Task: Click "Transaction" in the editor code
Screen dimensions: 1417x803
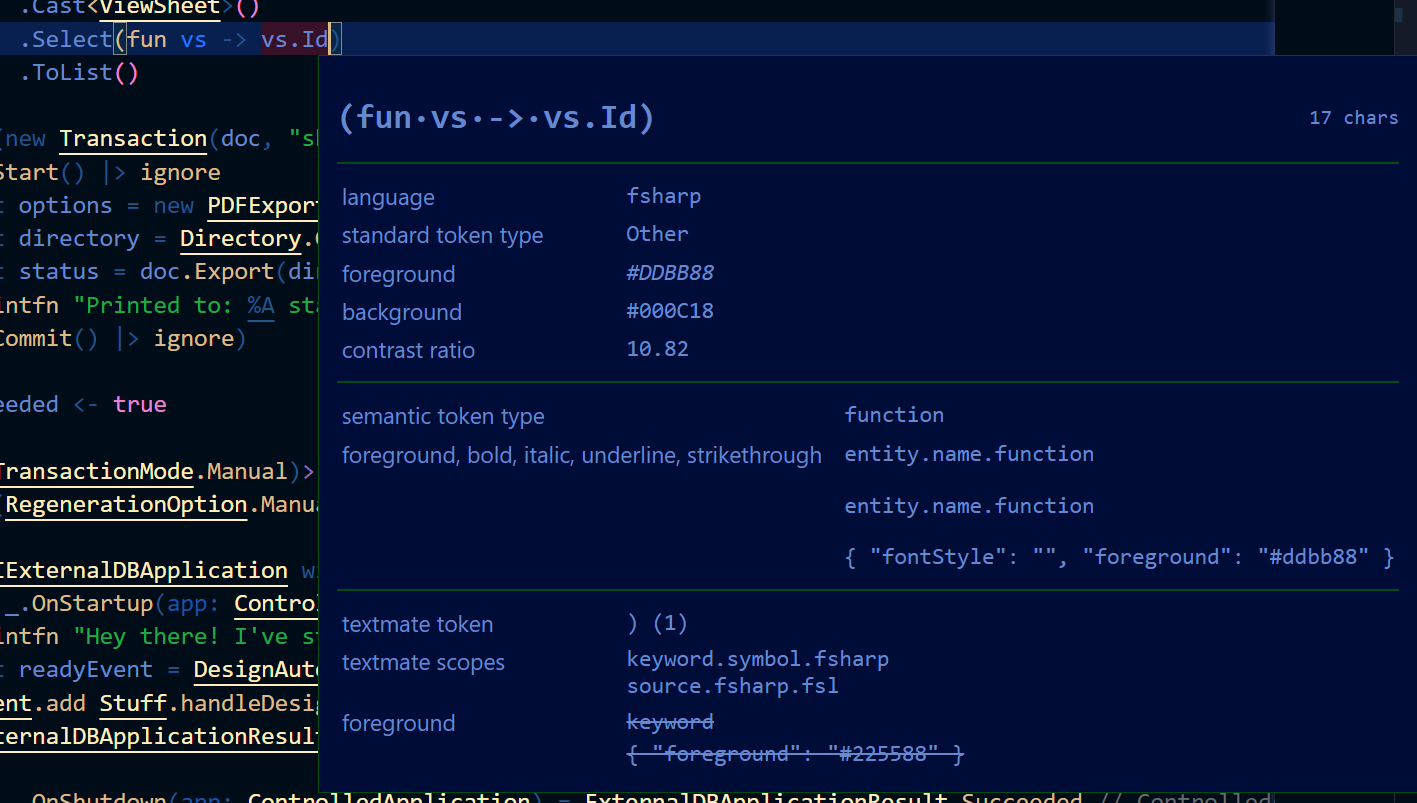Action: (133, 138)
